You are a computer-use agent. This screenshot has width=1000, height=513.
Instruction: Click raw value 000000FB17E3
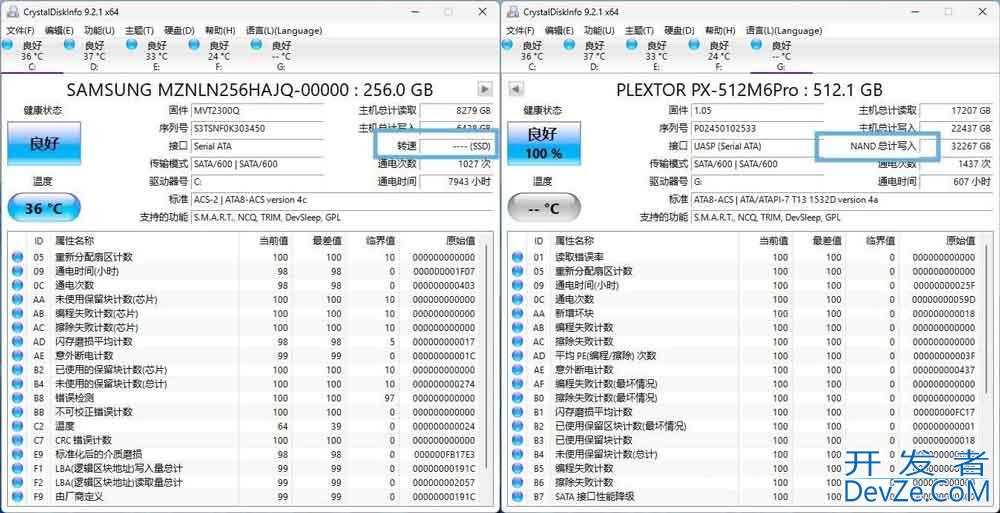point(445,454)
